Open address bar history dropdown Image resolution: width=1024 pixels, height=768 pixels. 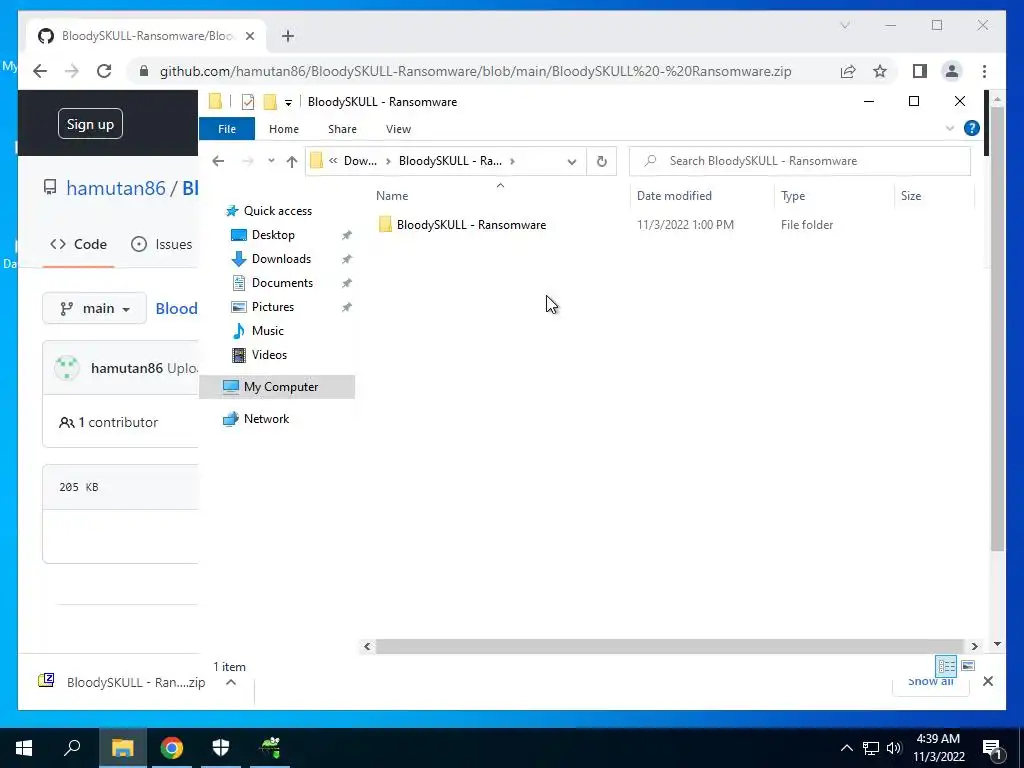point(571,161)
